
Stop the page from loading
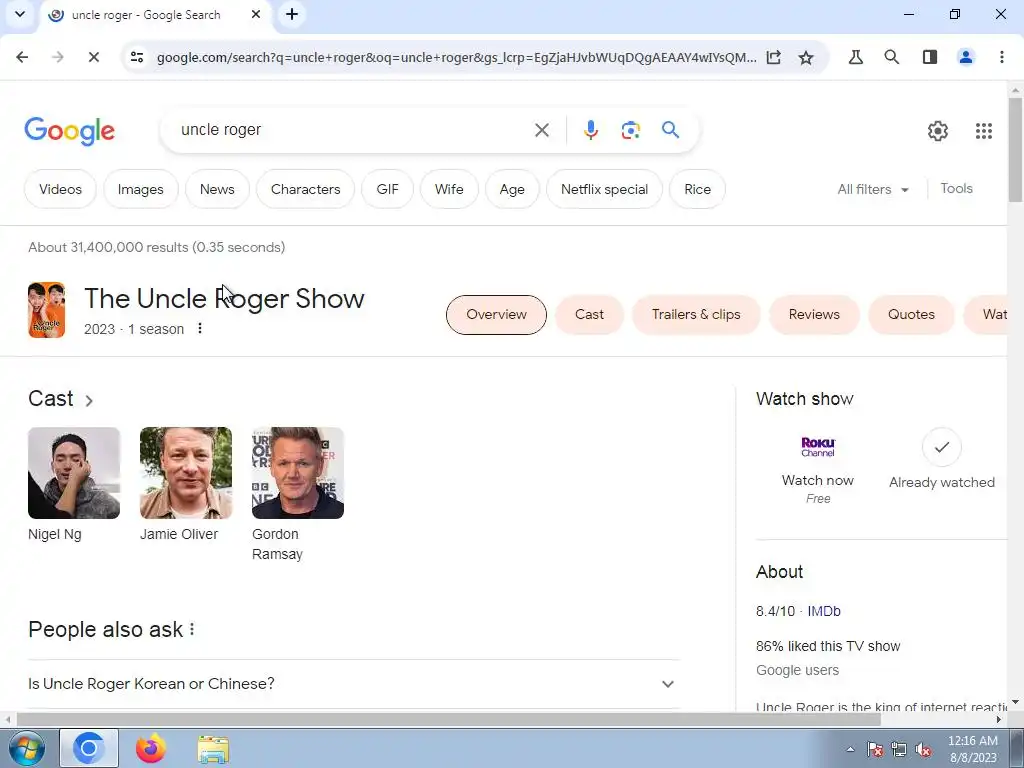(93, 57)
